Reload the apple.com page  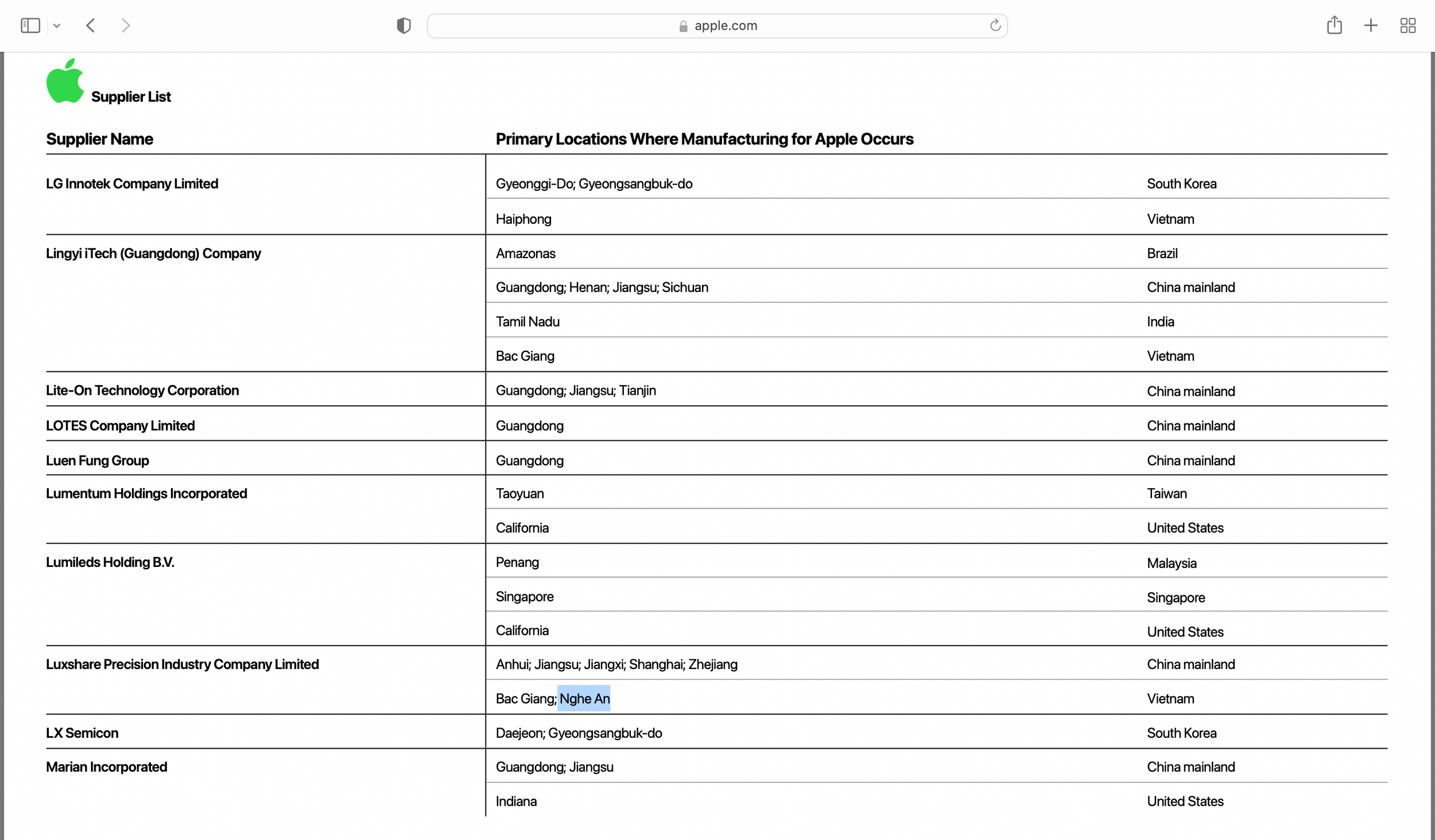pyautogui.click(x=994, y=25)
